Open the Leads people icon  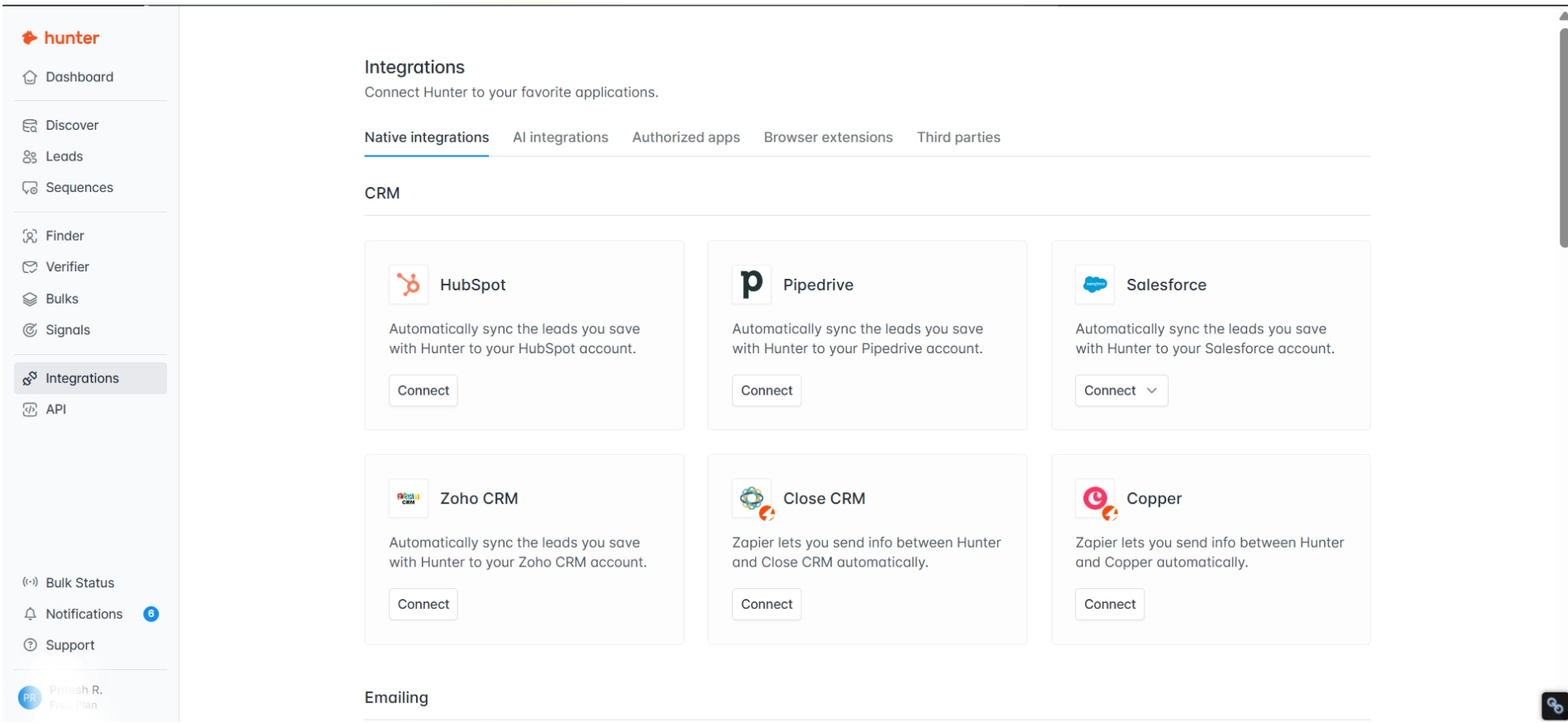tap(30, 156)
